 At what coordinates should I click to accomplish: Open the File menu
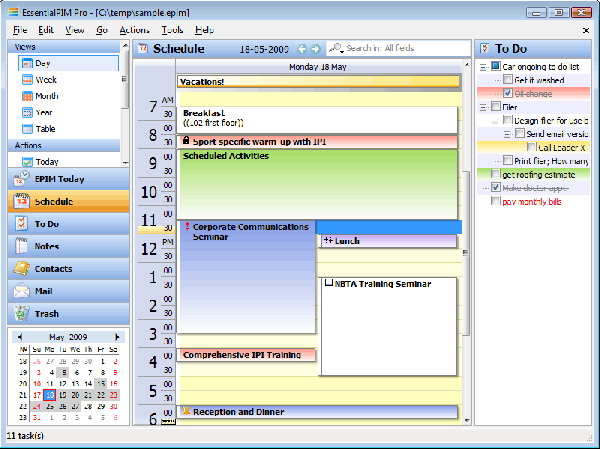(x=20, y=30)
